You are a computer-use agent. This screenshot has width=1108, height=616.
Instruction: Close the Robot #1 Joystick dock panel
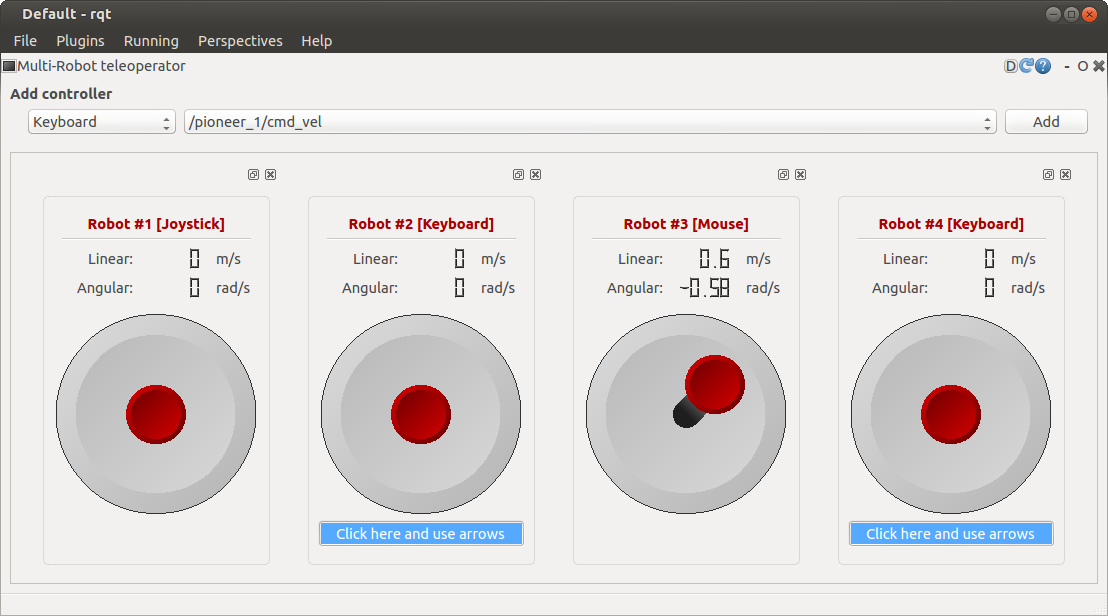coord(270,174)
